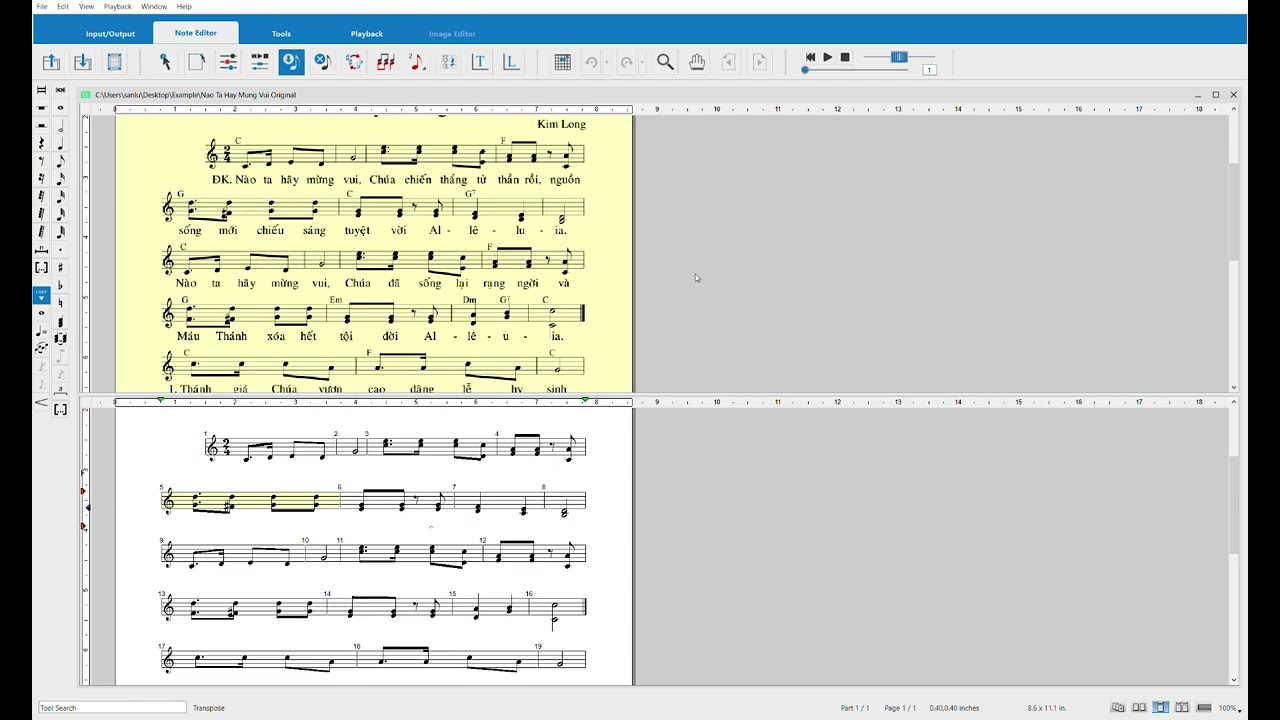
Task: Rewind playback to the beginning
Action: coord(811,57)
